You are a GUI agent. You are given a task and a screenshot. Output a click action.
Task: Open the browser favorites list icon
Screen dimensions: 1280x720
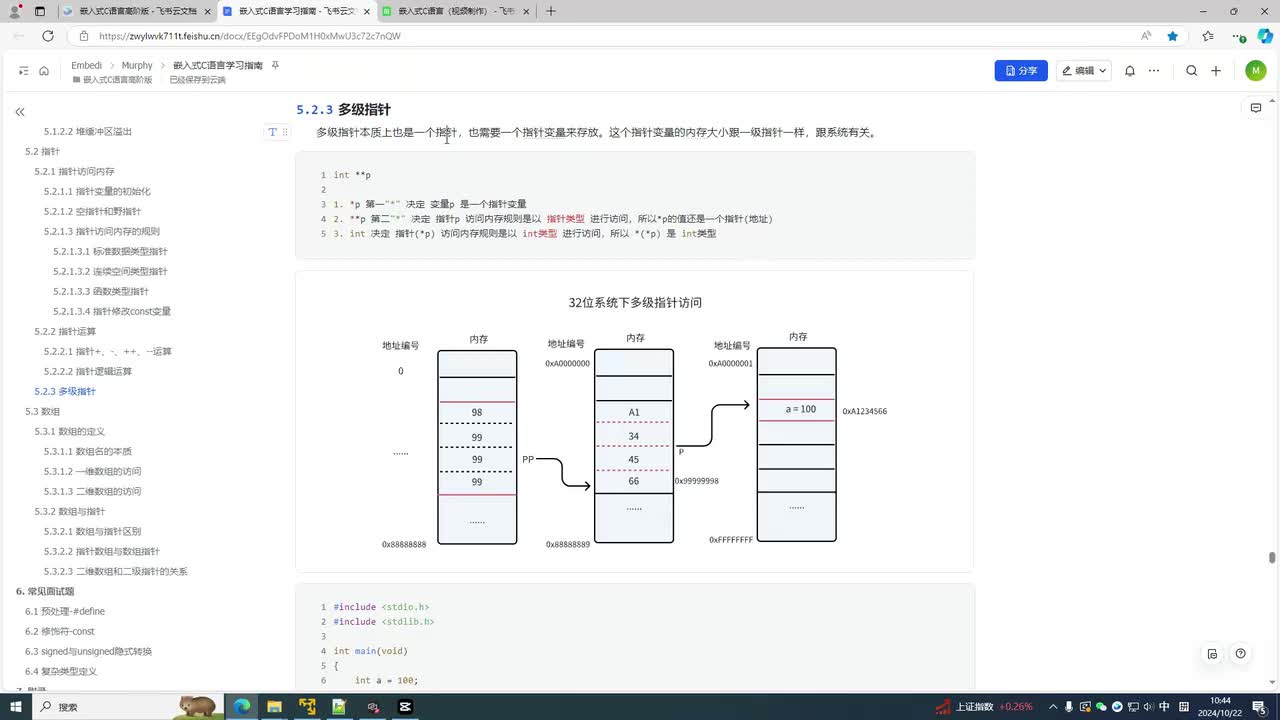click(1208, 36)
